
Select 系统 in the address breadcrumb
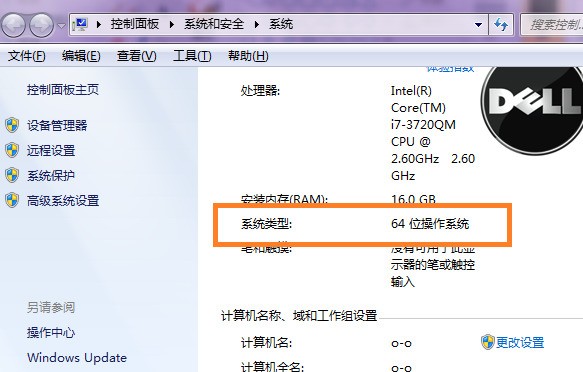point(281,24)
